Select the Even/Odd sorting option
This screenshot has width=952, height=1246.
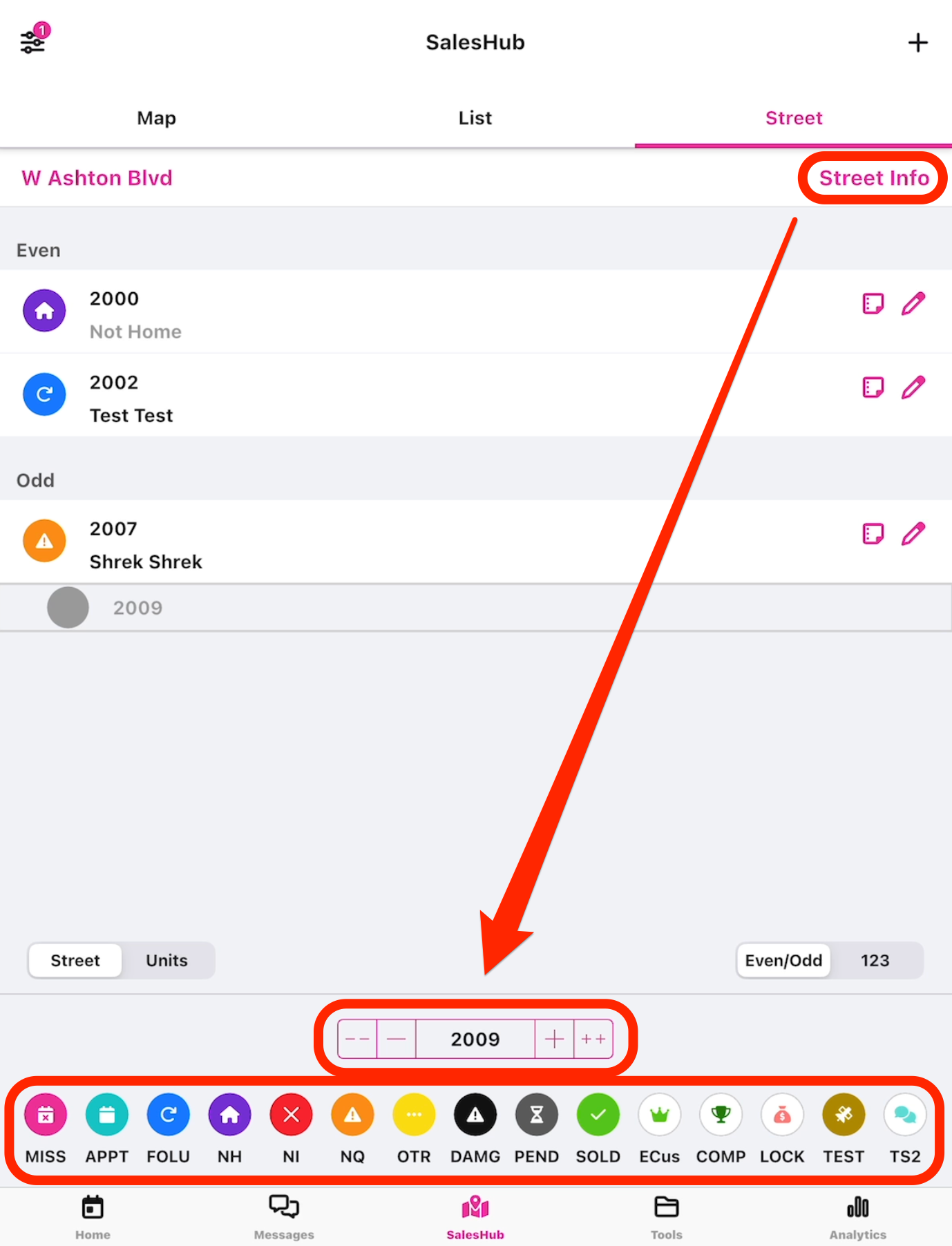coord(783,961)
